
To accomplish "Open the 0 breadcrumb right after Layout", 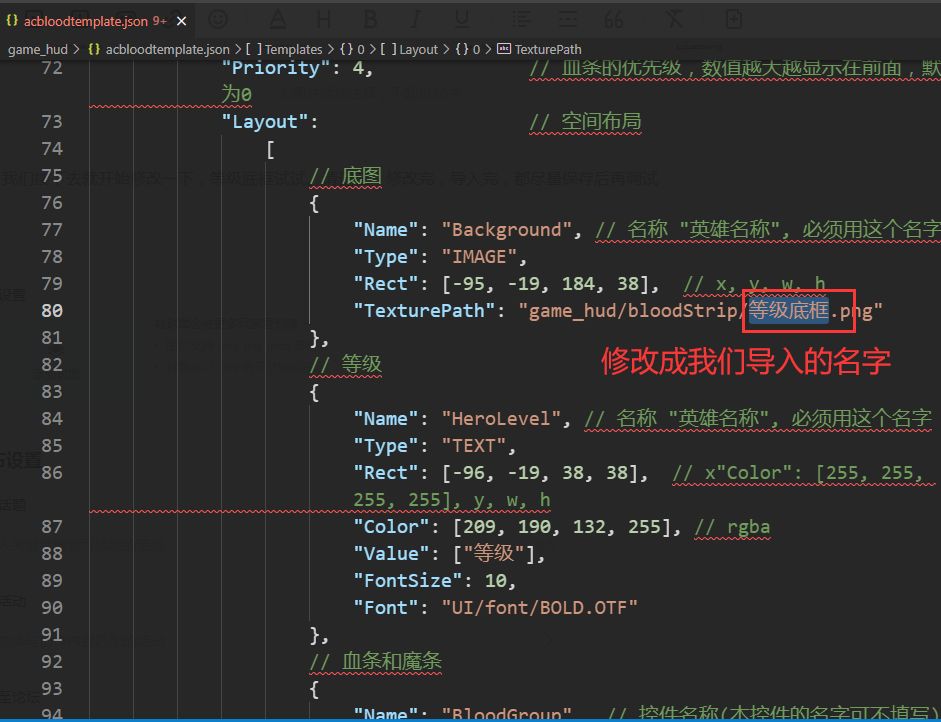I will (477, 49).
